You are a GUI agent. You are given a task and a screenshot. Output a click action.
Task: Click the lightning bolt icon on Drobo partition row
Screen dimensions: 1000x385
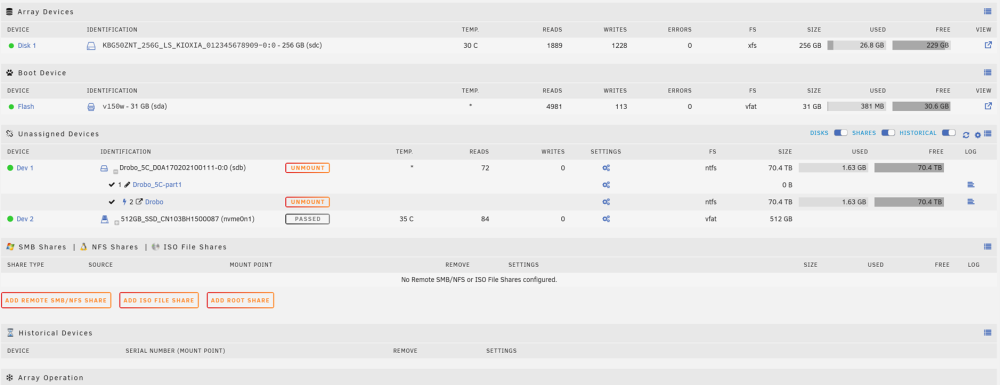click(x=124, y=202)
